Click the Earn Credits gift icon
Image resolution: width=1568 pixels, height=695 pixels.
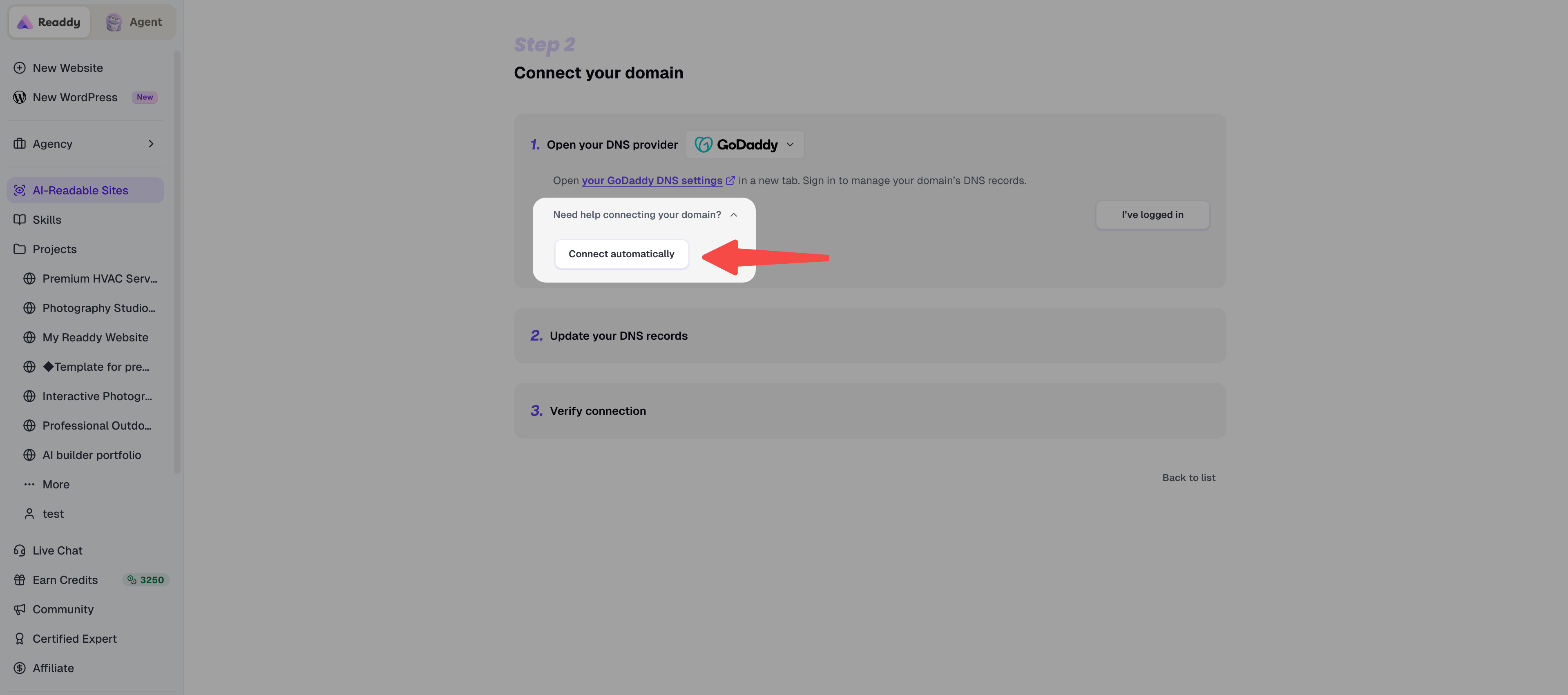click(20, 580)
